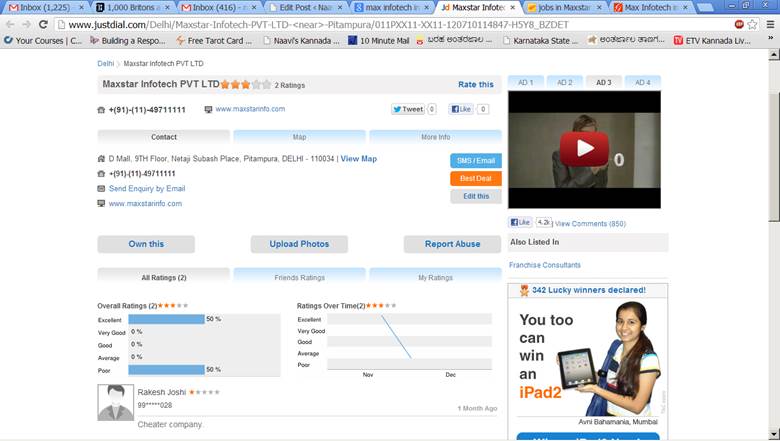
Task: Click Rakesh Joshi reviewer name
Action: tap(162, 392)
